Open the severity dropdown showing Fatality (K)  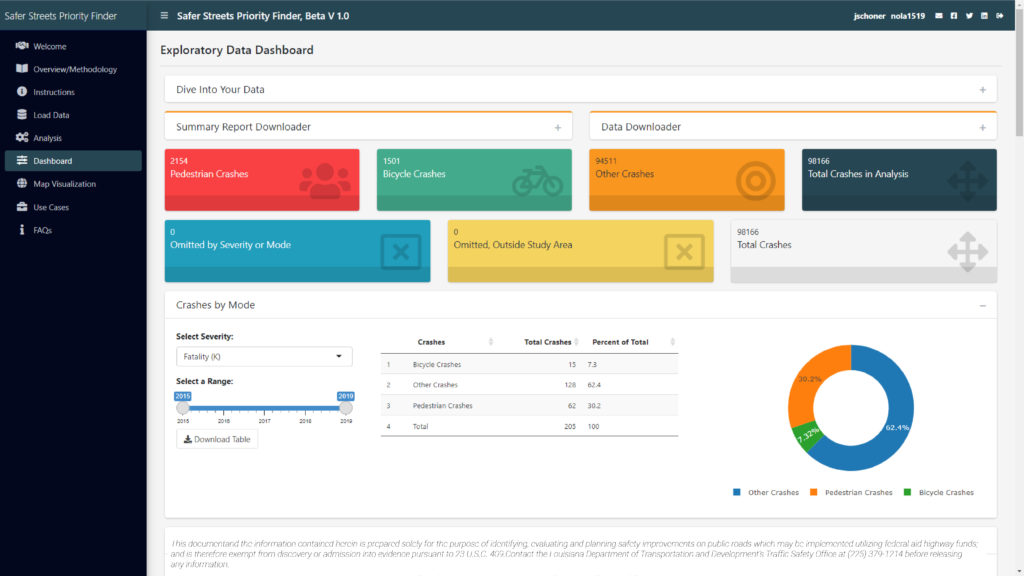263,356
